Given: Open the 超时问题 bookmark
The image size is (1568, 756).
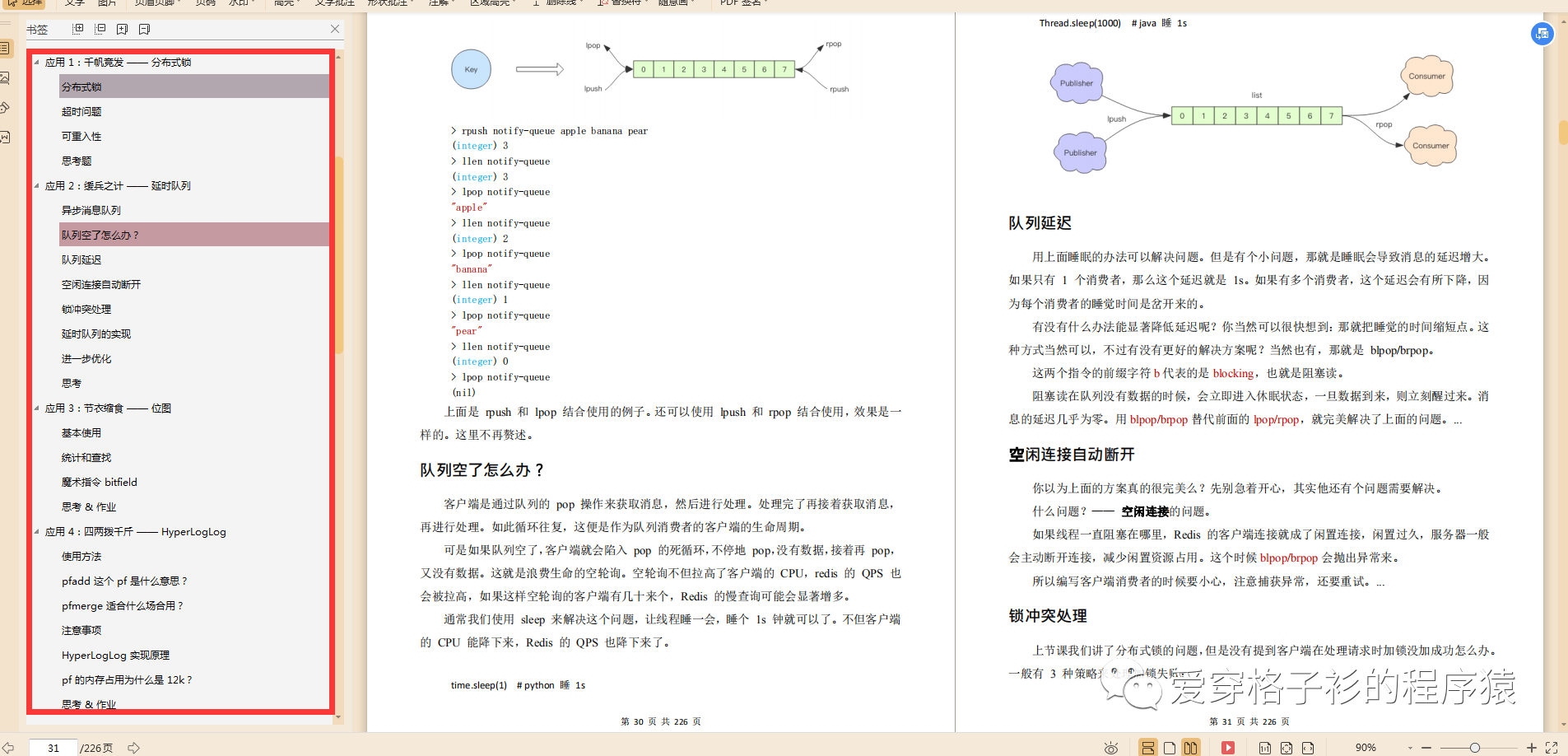Looking at the screenshot, I should pyautogui.click(x=81, y=111).
